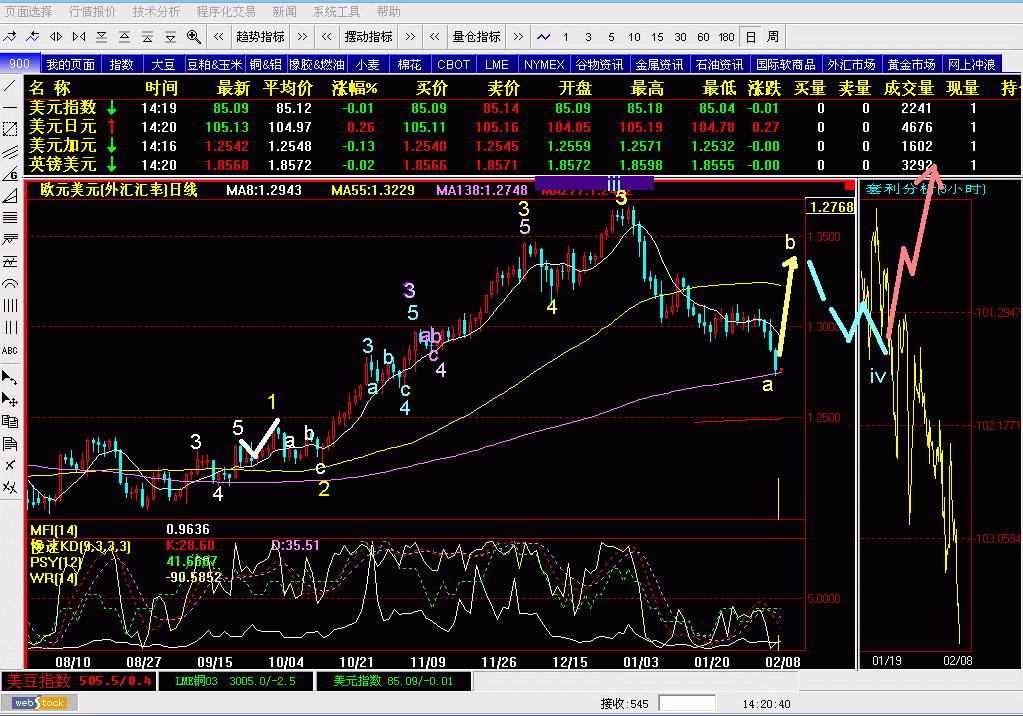The width and height of the screenshot is (1023, 716).
Task: Select the parallel channel lines tool
Action: (x=10, y=152)
